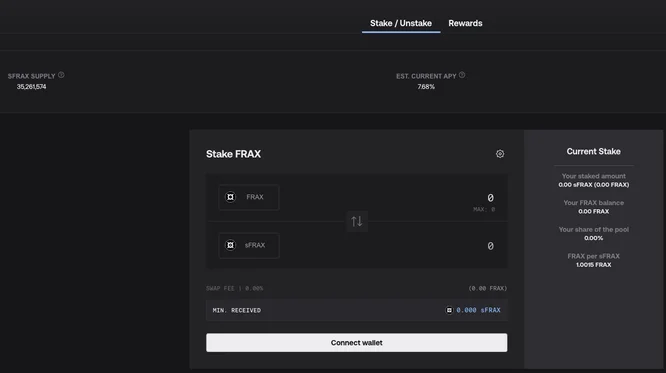Click the 7.68% APY value
666x373 pixels.
426,87
